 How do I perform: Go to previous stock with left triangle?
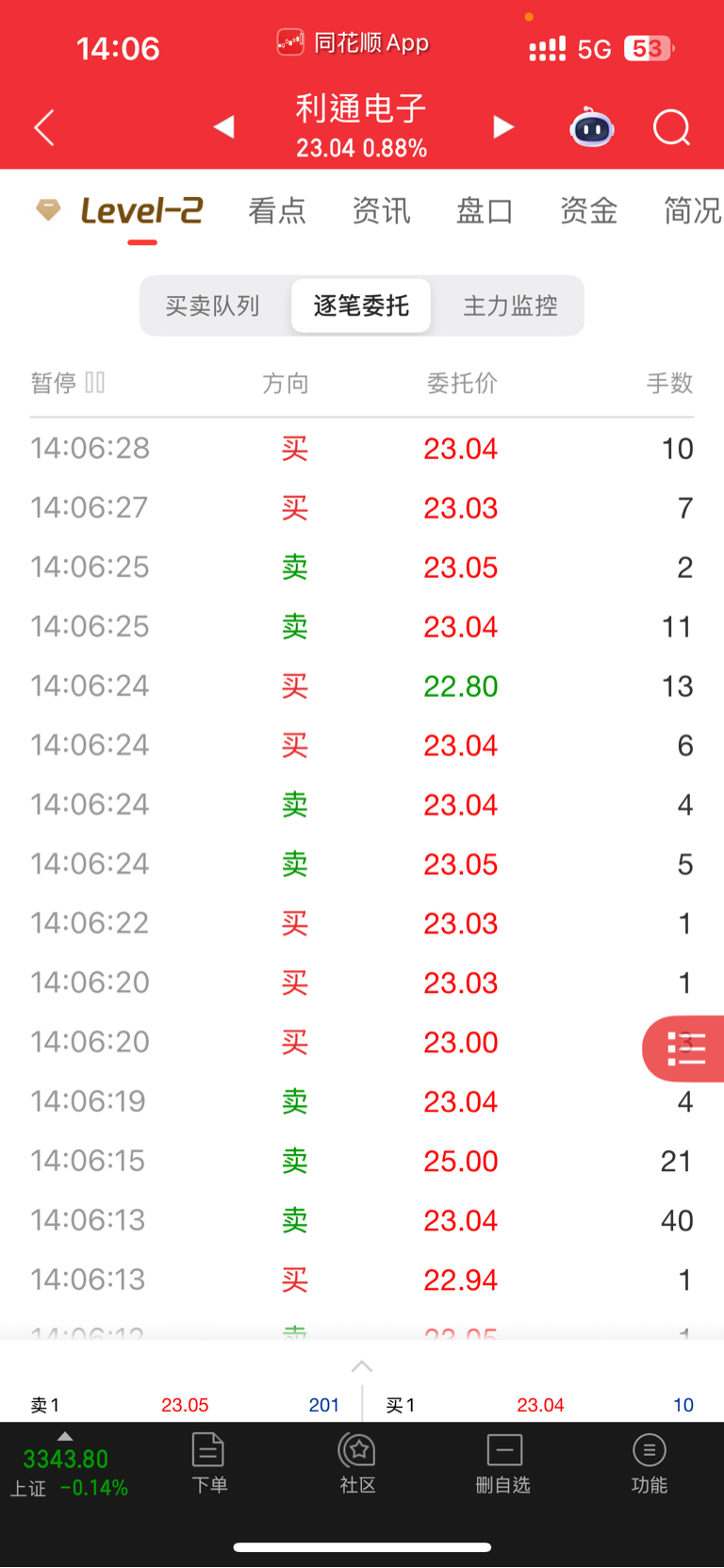click(x=223, y=126)
